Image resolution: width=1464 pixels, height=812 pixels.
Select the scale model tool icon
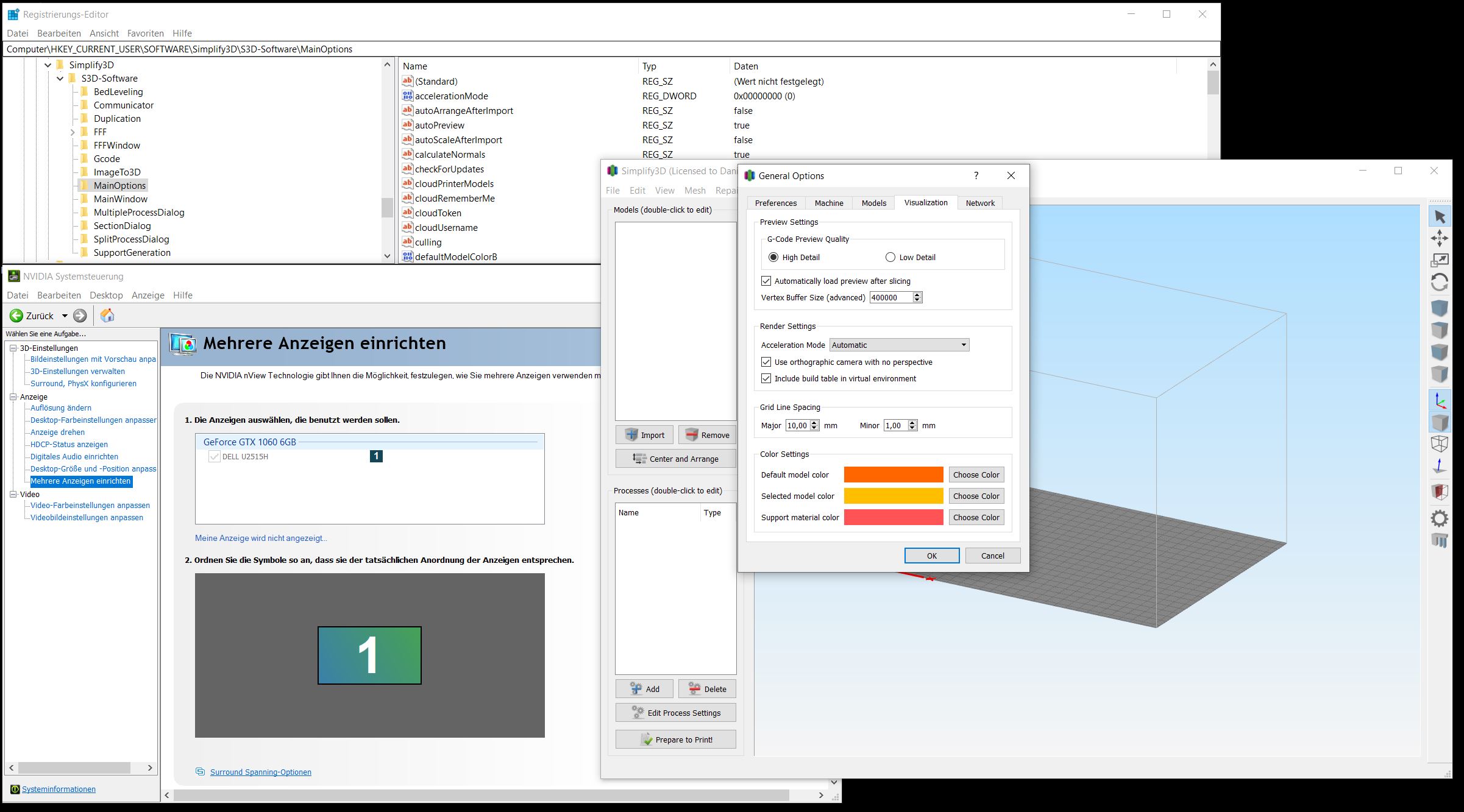pyautogui.click(x=1440, y=260)
